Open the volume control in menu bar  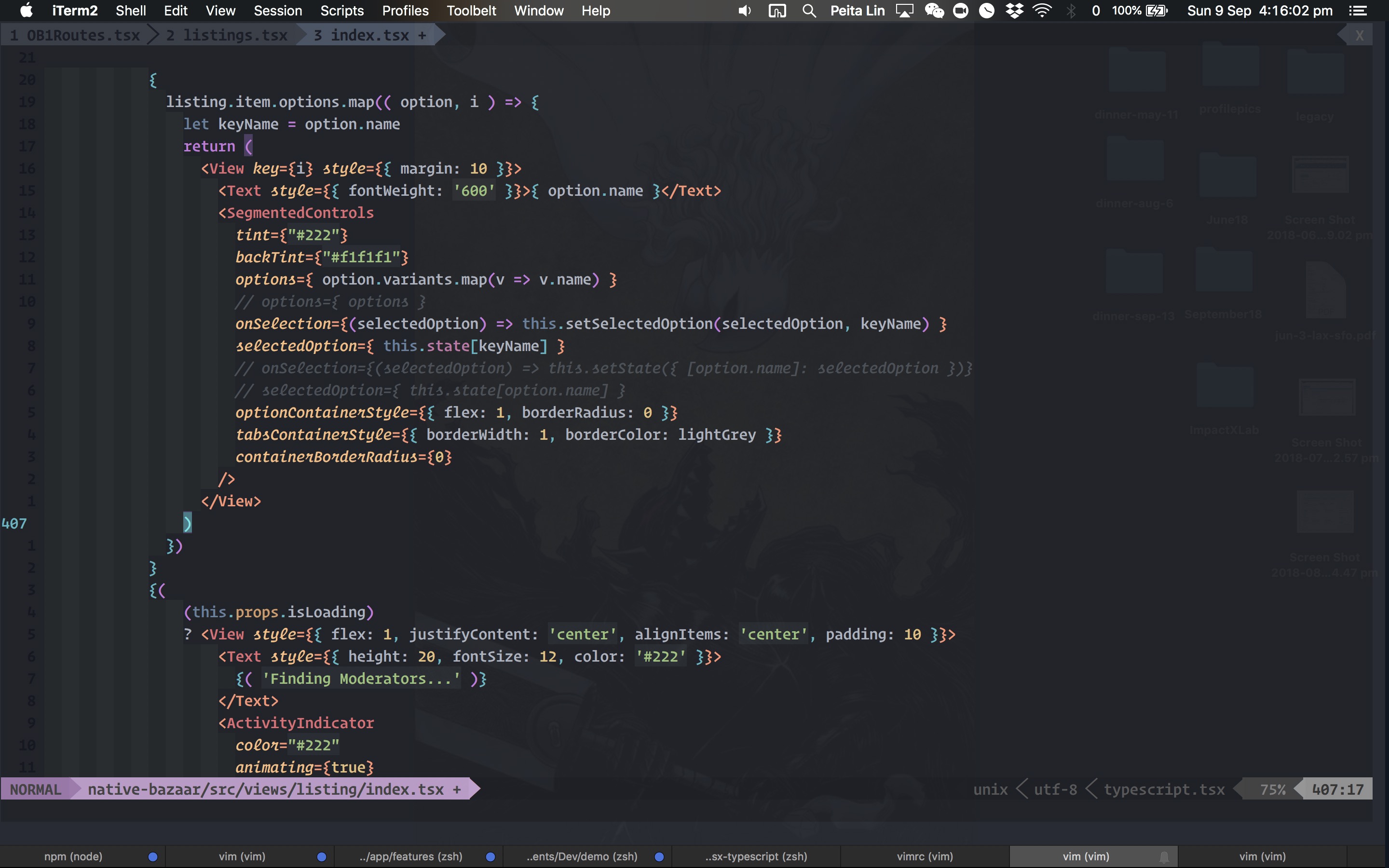[x=745, y=11]
